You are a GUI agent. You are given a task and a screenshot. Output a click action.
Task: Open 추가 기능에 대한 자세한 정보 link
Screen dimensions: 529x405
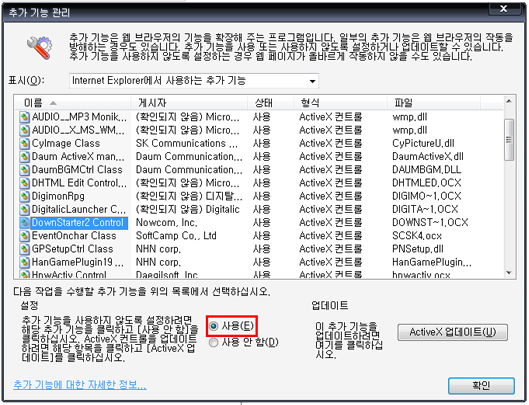(80, 384)
